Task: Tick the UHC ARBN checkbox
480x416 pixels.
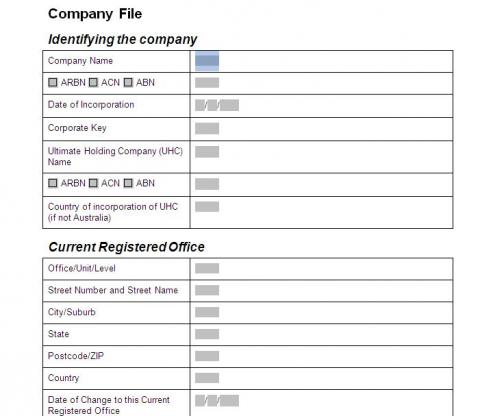Action: [x=53, y=183]
